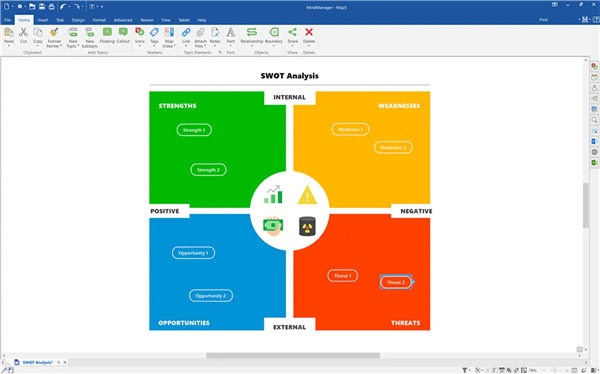
Task: Click the red Delete X icon
Action: 309,32
